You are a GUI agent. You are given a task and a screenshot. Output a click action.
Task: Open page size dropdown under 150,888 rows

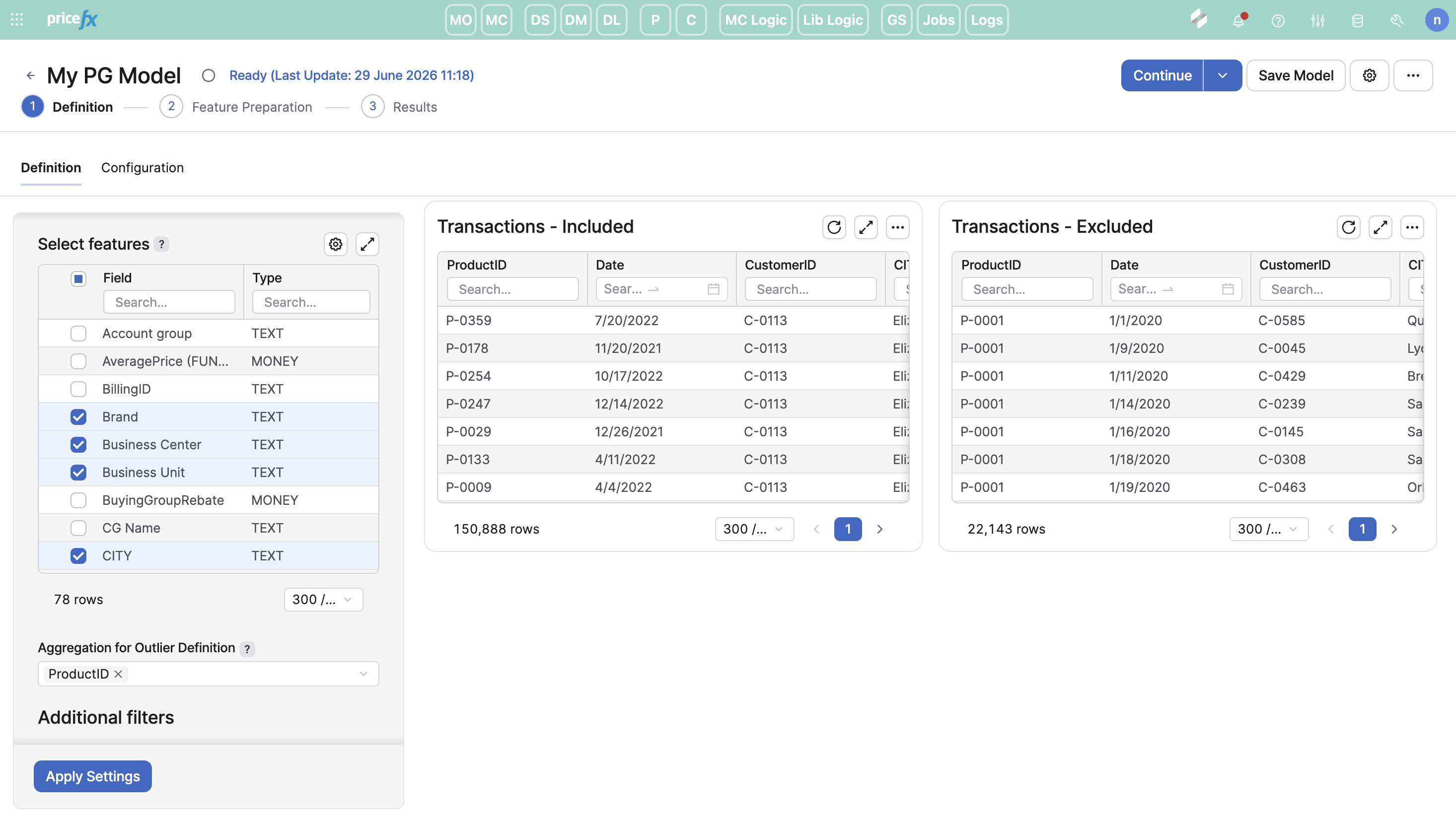point(754,529)
